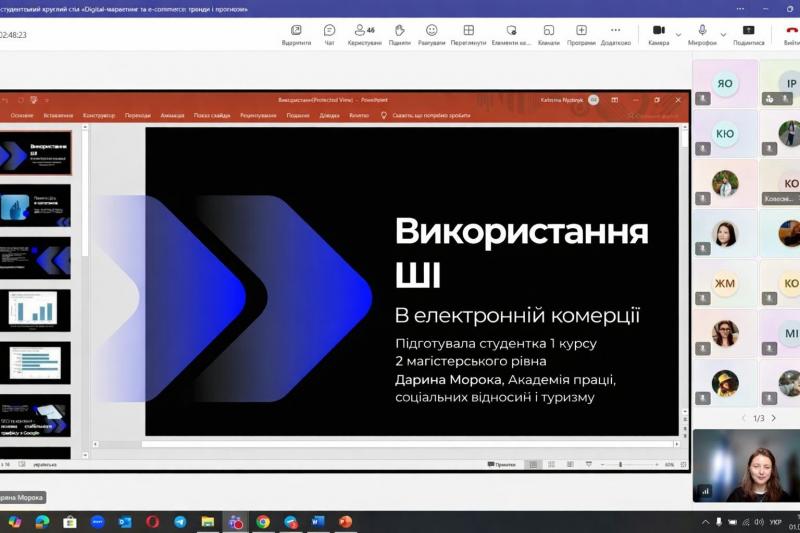Leave the meeting with the red hang-up button

click(x=790, y=34)
